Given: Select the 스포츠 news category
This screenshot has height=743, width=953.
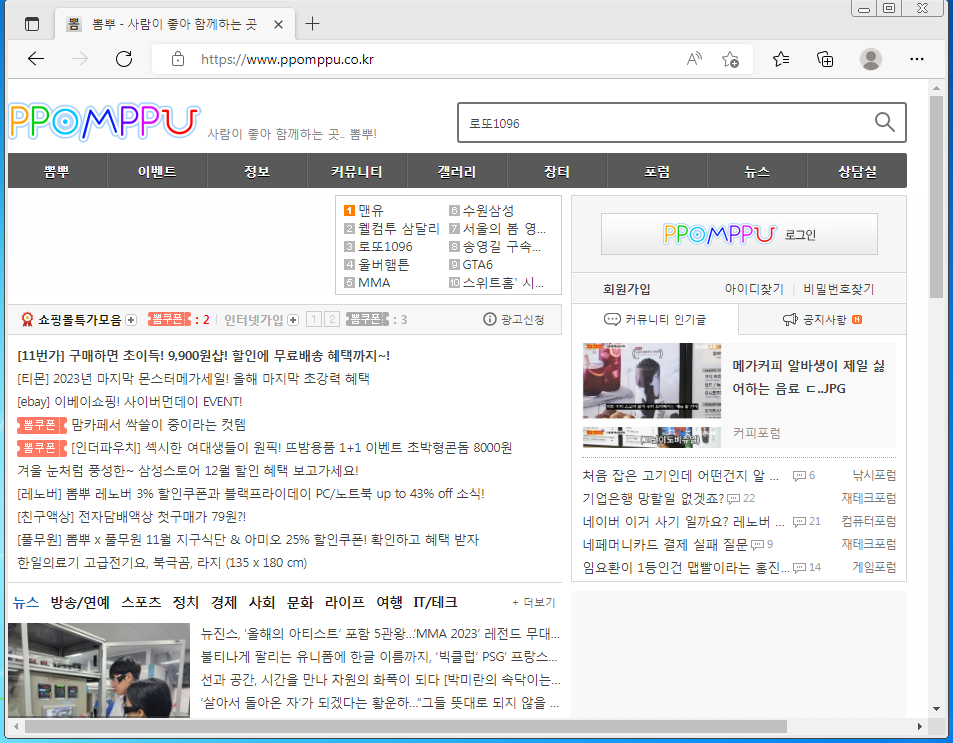Looking at the screenshot, I should click(141, 603).
